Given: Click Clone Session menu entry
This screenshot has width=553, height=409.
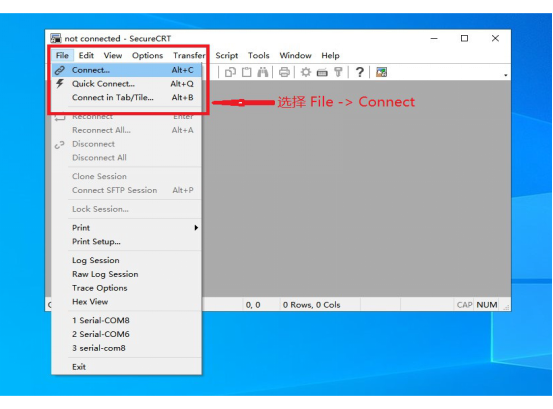Looking at the screenshot, I should (127, 176).
